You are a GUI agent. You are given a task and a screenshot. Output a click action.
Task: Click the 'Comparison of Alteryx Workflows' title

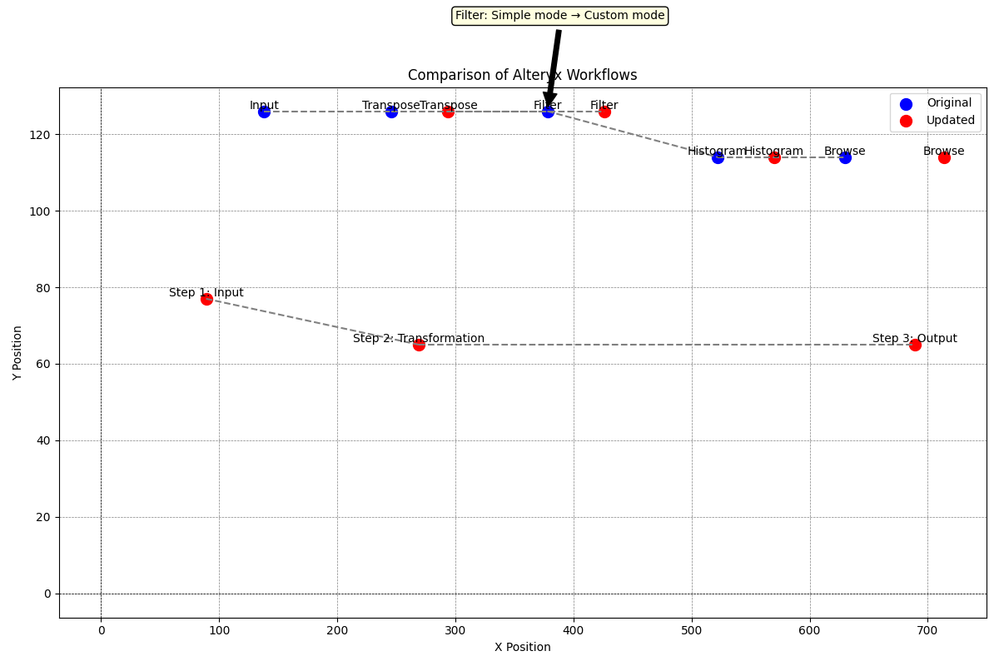[522, 75]
